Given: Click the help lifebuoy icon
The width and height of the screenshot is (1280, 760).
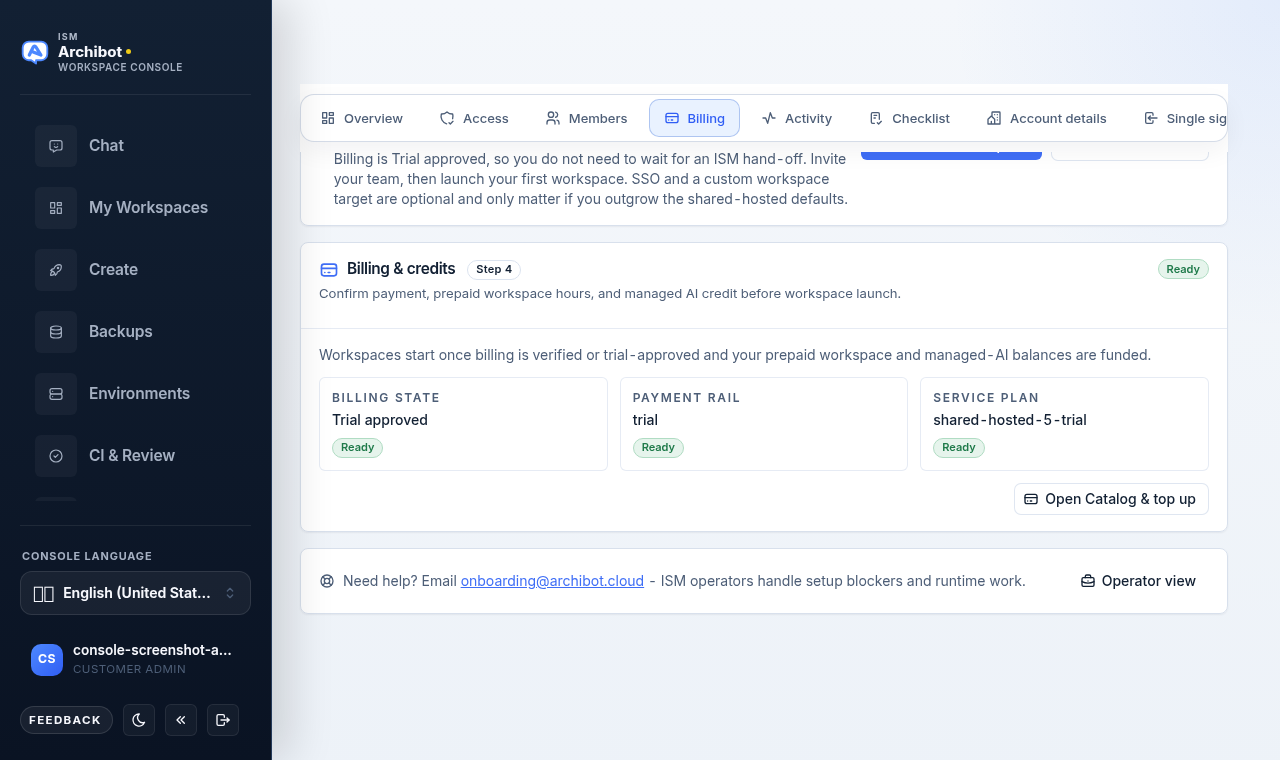Looking at the screenshot, I should 327,581.
